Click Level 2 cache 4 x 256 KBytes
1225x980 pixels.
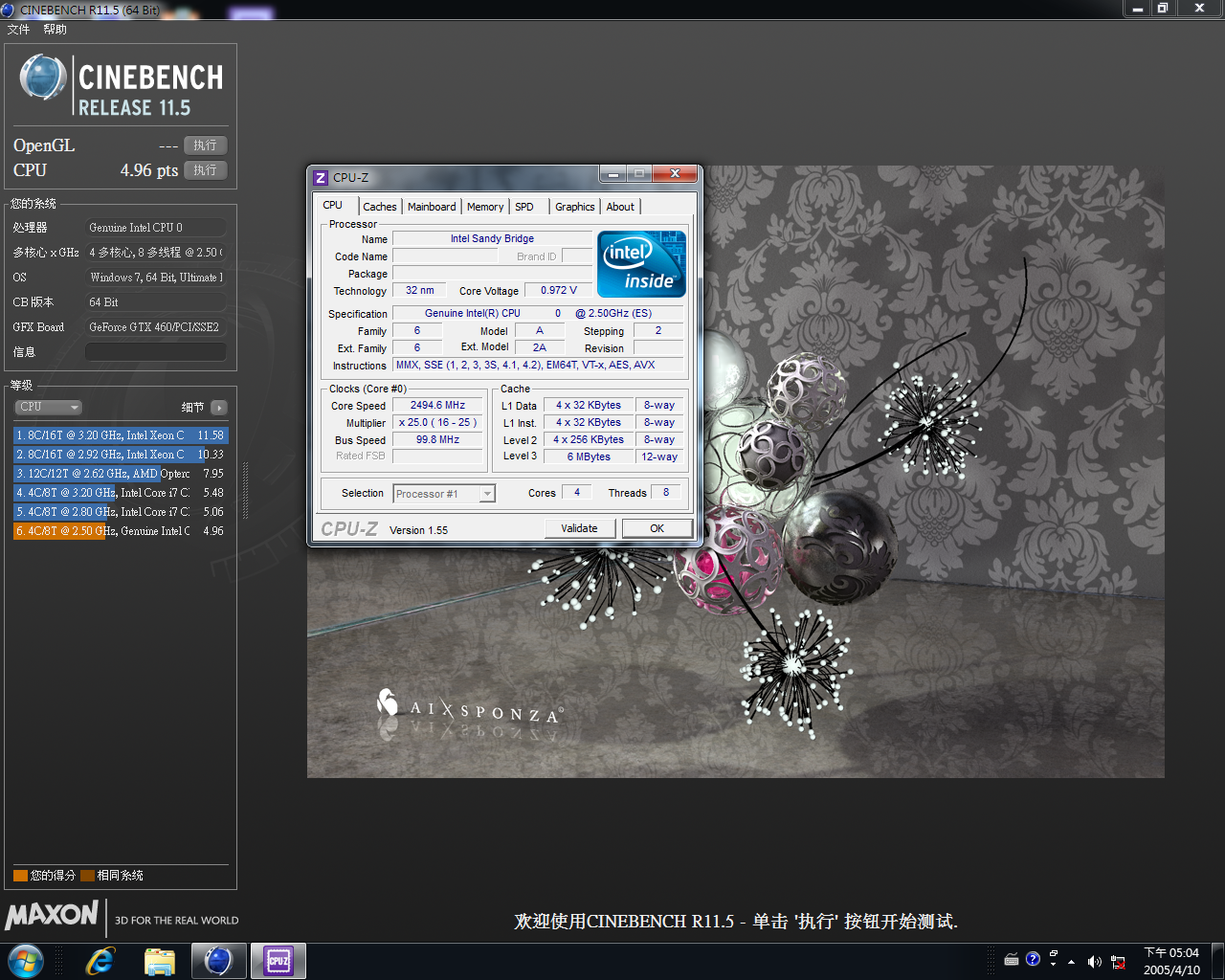589,440
